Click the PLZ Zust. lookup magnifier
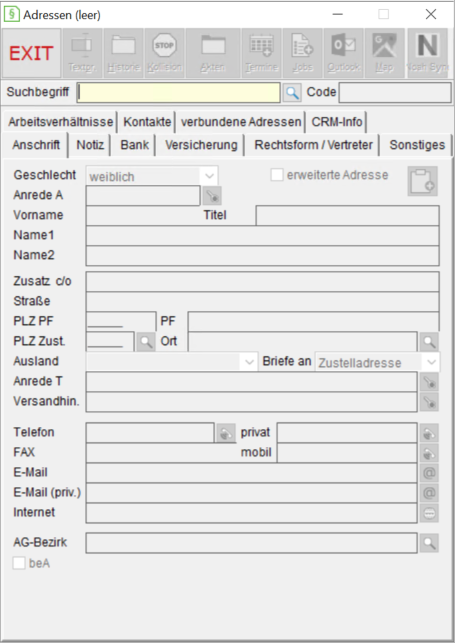Image resolution: width=455 pixels, height=643 pixels. (146, 341)
